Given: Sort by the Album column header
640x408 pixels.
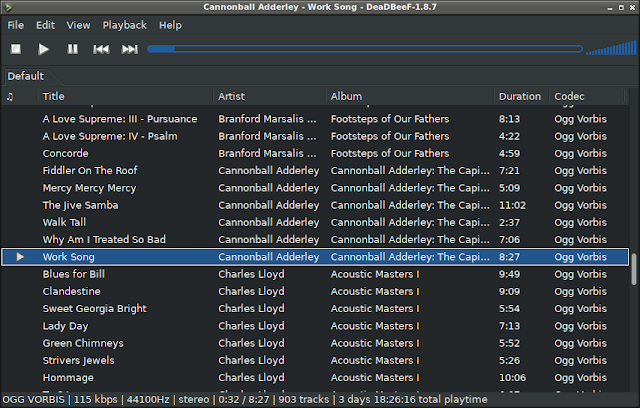Looking at the screenshot, I should tap(346, 97).
